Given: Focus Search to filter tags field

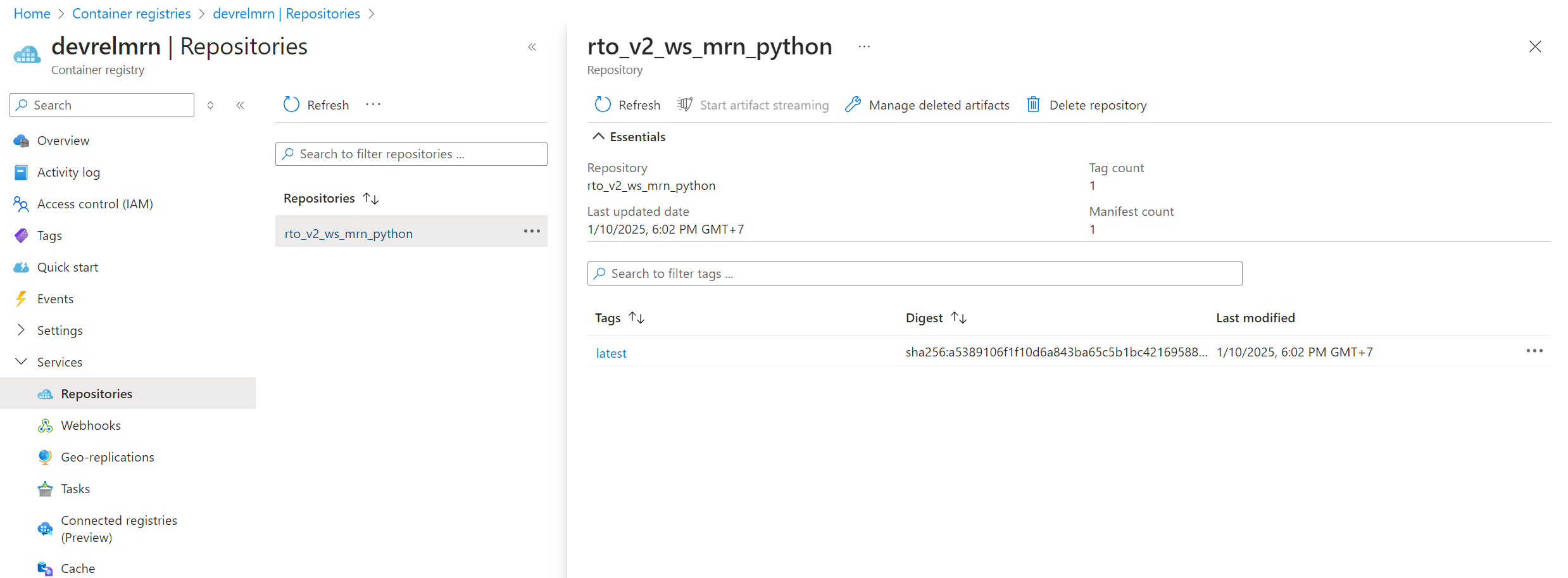Looking at the screenshot, I should click(x=915, y=273).
